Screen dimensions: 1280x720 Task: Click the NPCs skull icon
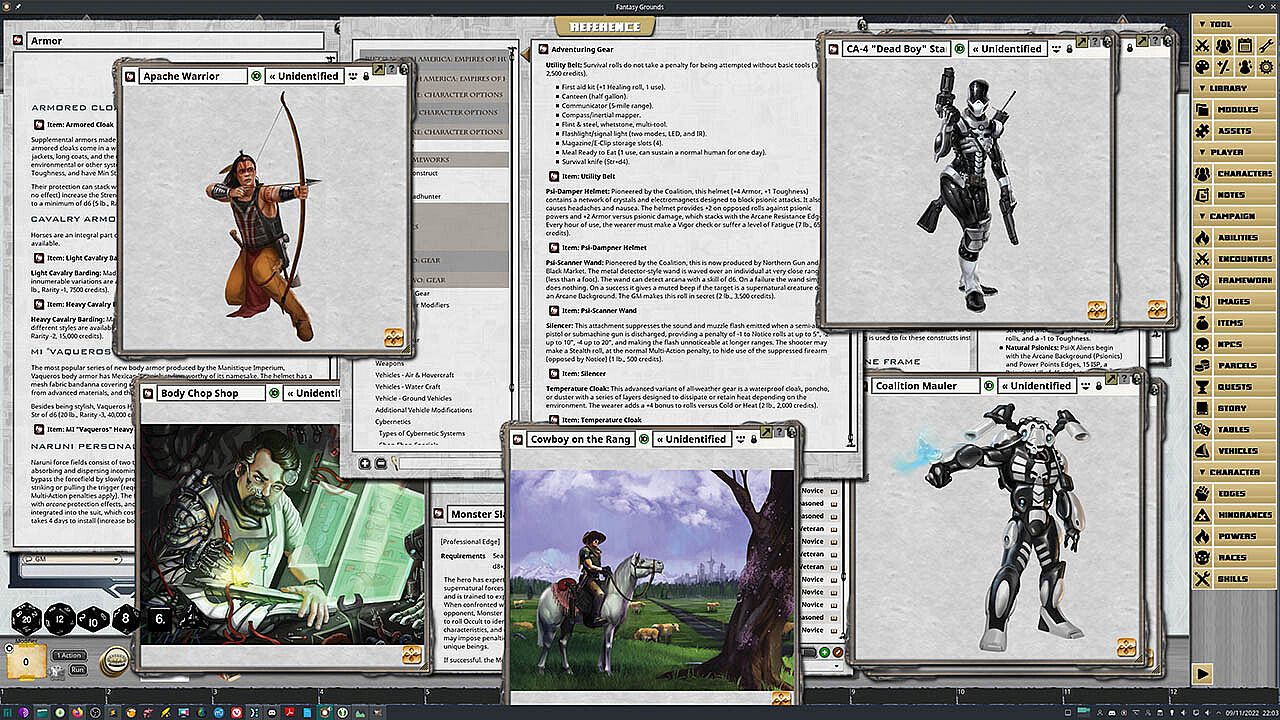pyautogui.click(x=1202, y=344)
